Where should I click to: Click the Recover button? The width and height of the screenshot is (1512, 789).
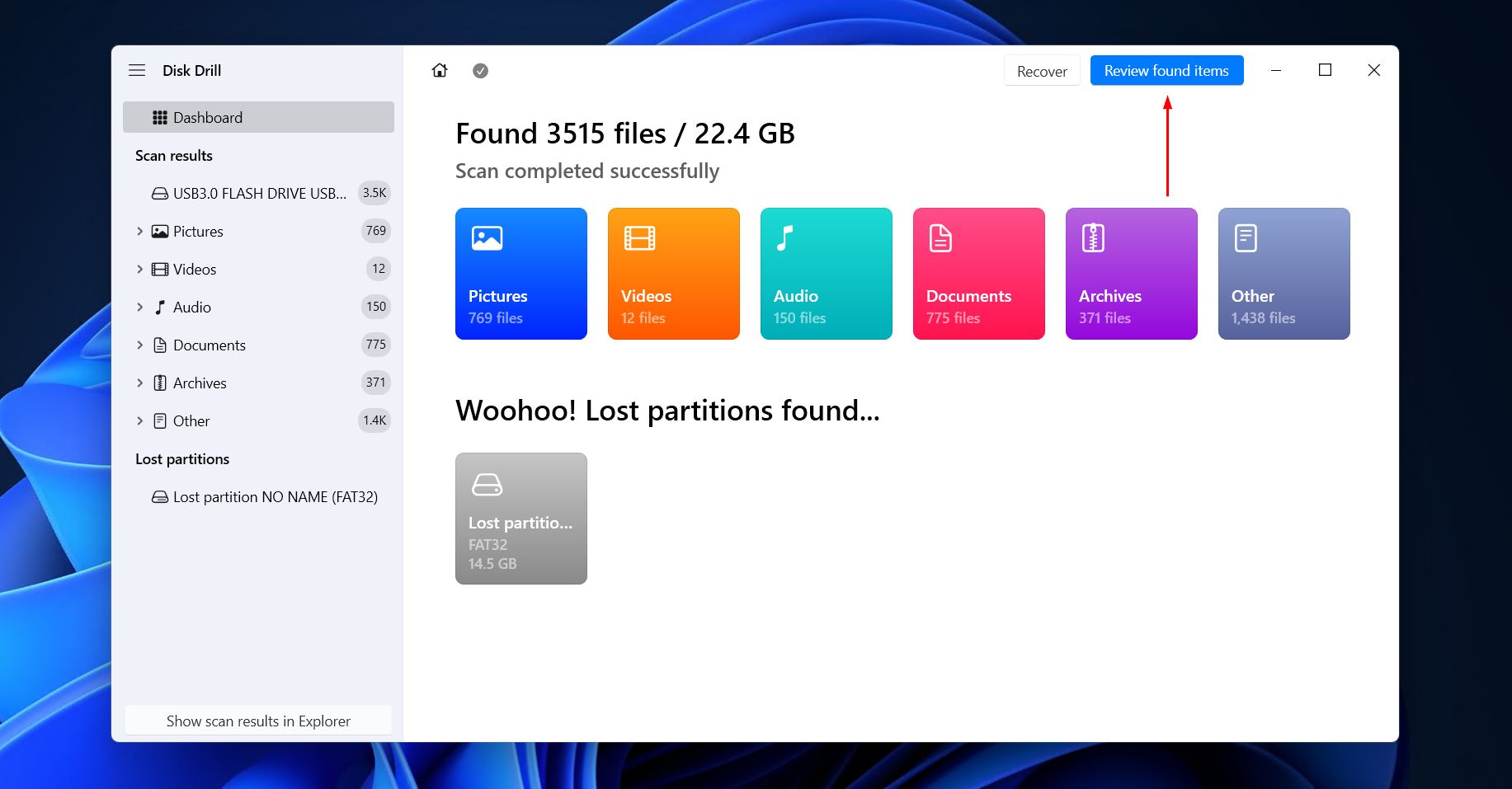(x=1041, y=70)
